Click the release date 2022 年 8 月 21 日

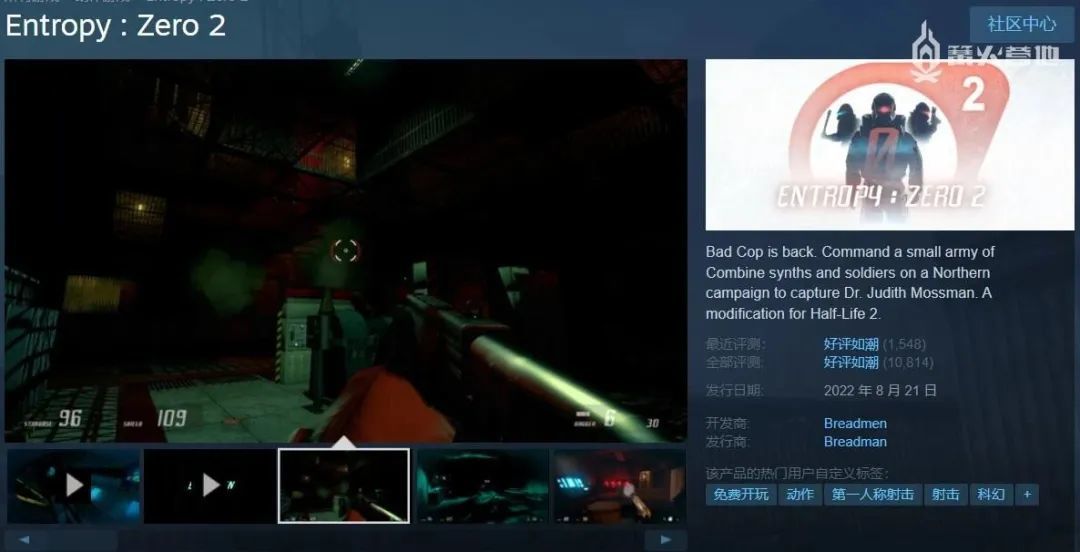(x=880, y=391)
